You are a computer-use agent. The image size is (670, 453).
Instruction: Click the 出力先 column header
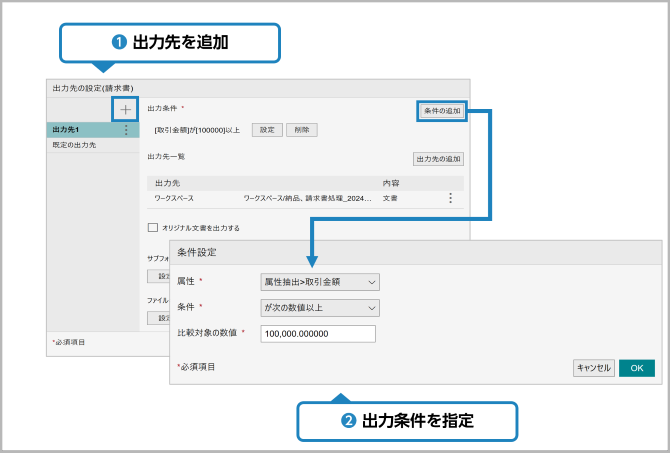point(168,183)
